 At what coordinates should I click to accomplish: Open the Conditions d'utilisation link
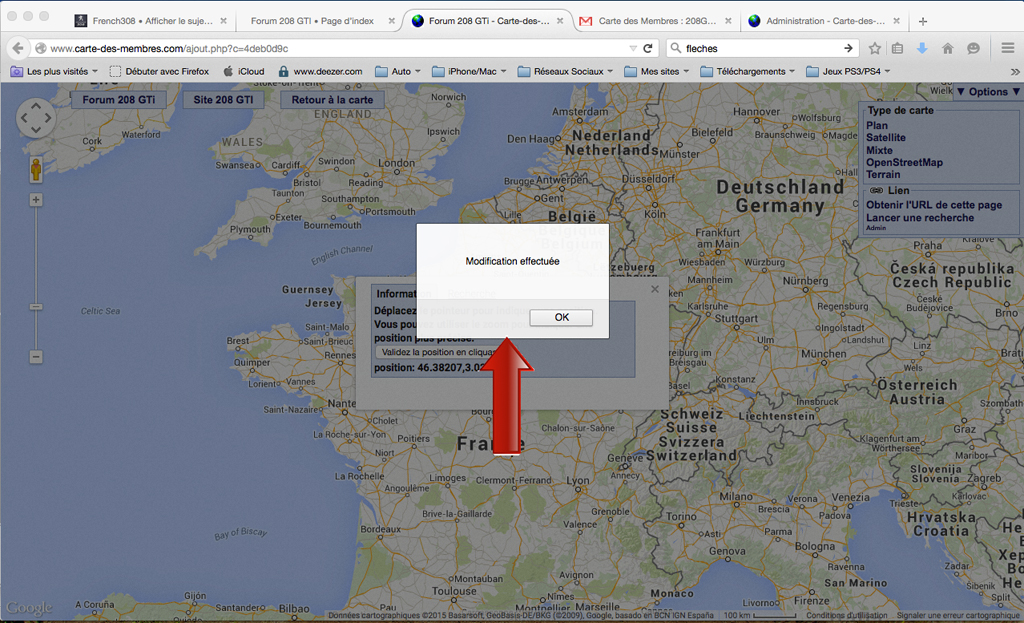coord(846,615)
